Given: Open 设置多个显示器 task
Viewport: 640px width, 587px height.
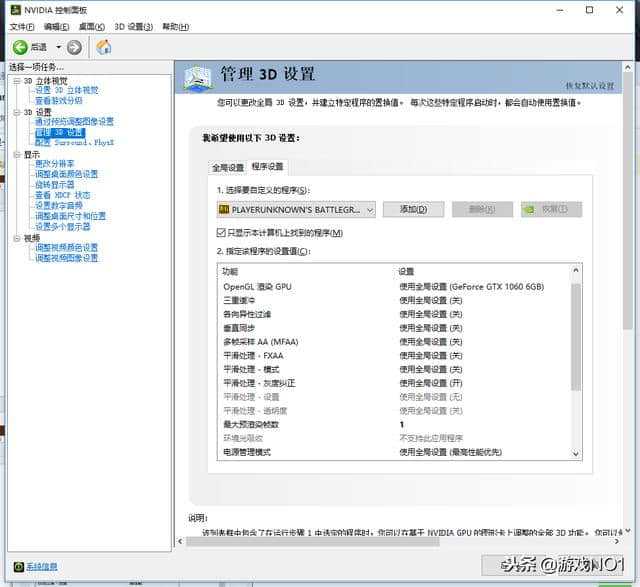Looking at the screenshot, I should click(62, 227).
